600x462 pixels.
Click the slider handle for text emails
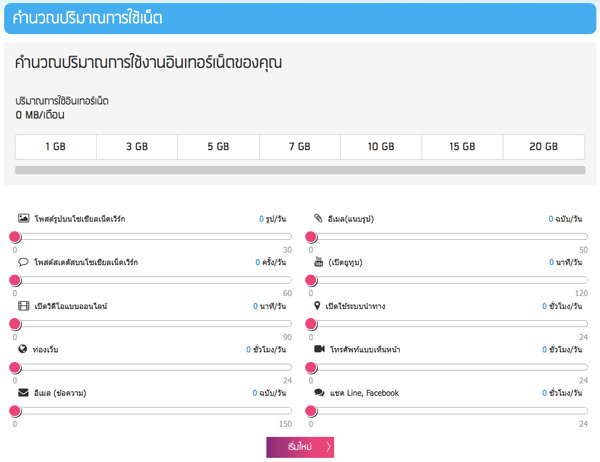tap(15, 411)
